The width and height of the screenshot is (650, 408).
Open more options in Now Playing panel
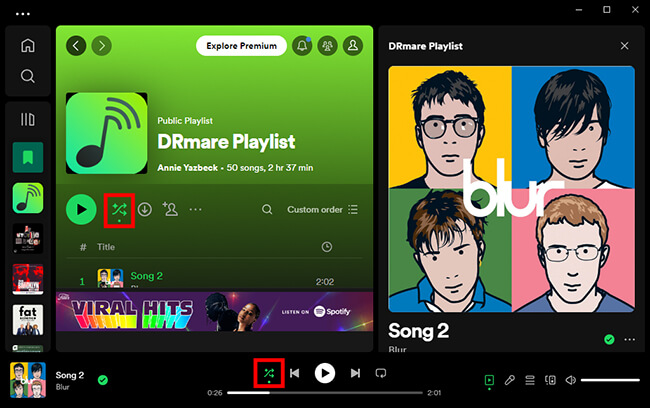click(630, 340)
